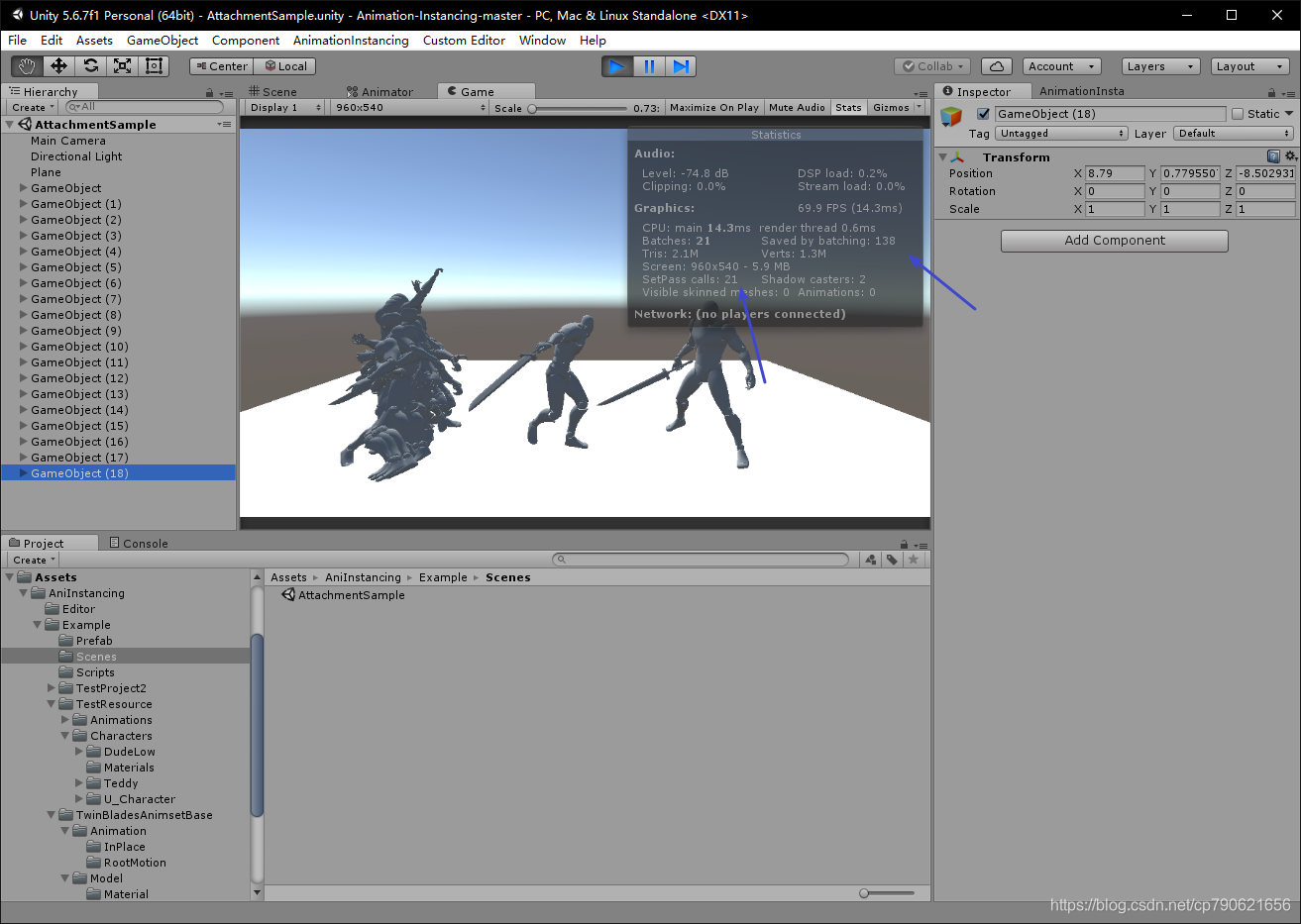1301x924 pixels.
Task: Select the Scale tool
Action: 122,65
